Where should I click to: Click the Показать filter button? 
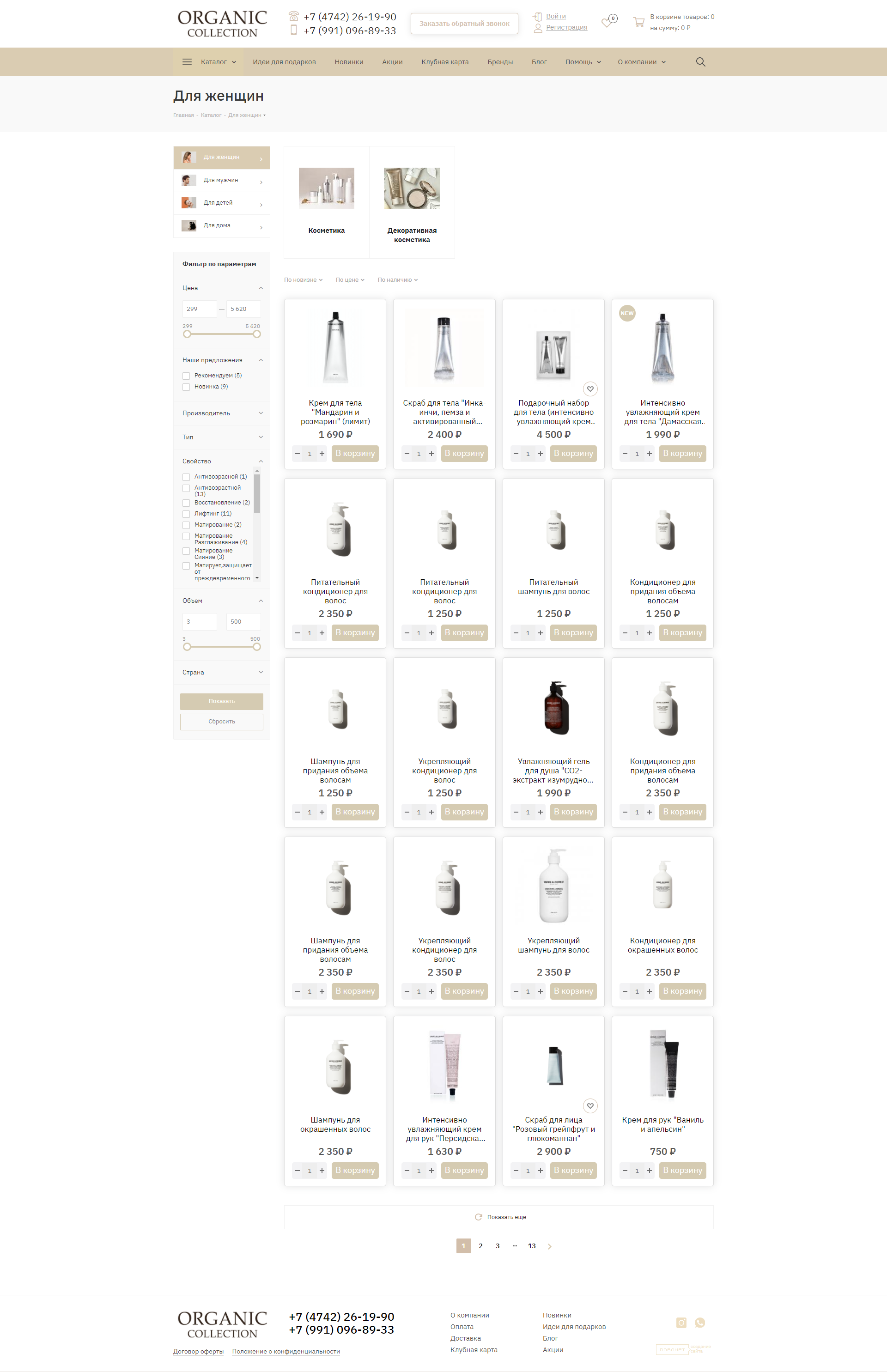pyautogui.click(x=222, y=701)
